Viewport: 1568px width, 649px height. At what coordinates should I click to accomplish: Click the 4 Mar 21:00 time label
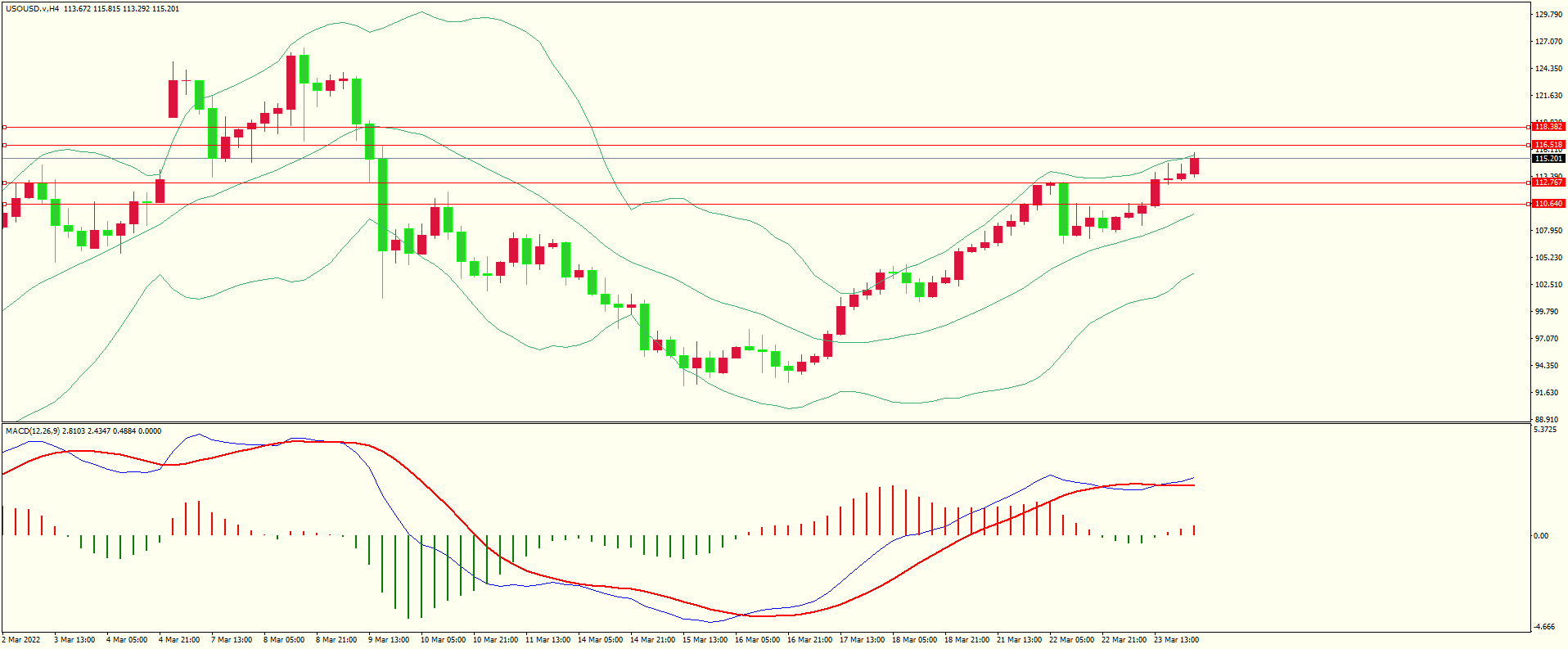[179, 640]
